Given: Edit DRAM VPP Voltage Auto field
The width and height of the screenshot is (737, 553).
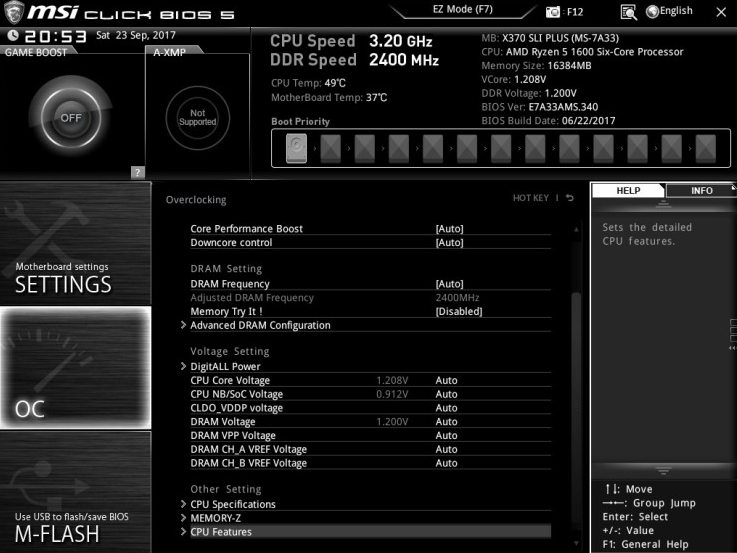Looking at the screenshot, I should click(x=446, y=436).
